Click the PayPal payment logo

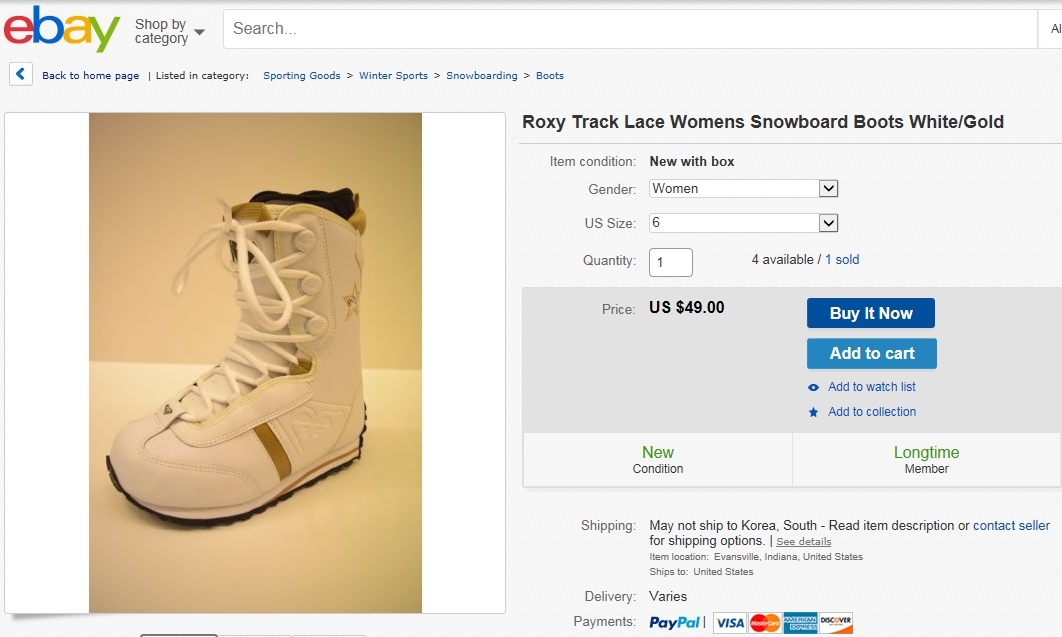675,622
